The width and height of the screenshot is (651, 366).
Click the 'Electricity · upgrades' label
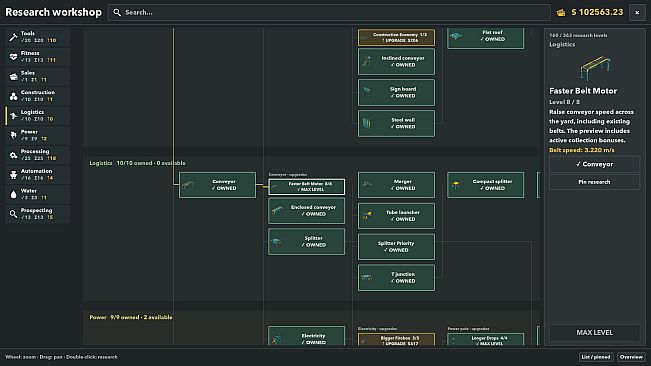377,329
